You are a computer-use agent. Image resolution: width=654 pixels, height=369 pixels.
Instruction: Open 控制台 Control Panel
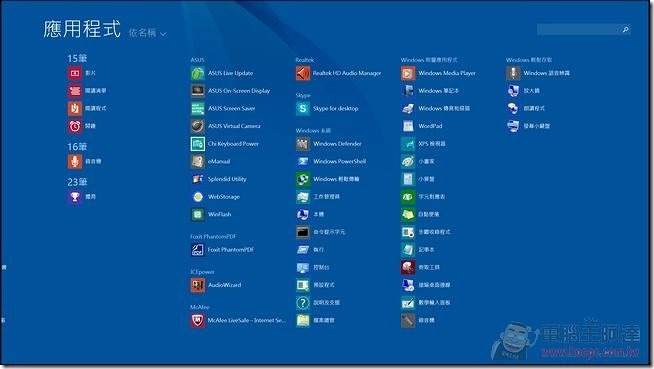point(313,267)
